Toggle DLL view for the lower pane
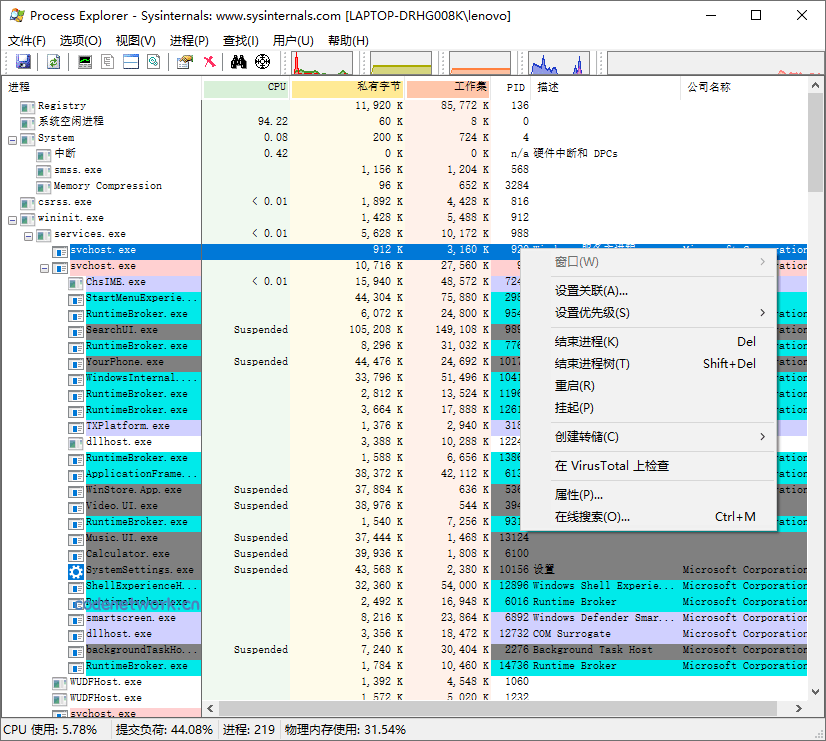This screenshot has height=741, width=826. point(155,61)
